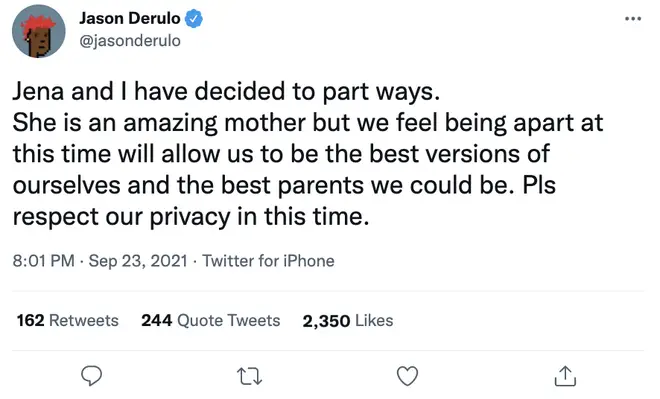Click the blue verified badge
The image size is (660, 399).
tap(194, 19)
